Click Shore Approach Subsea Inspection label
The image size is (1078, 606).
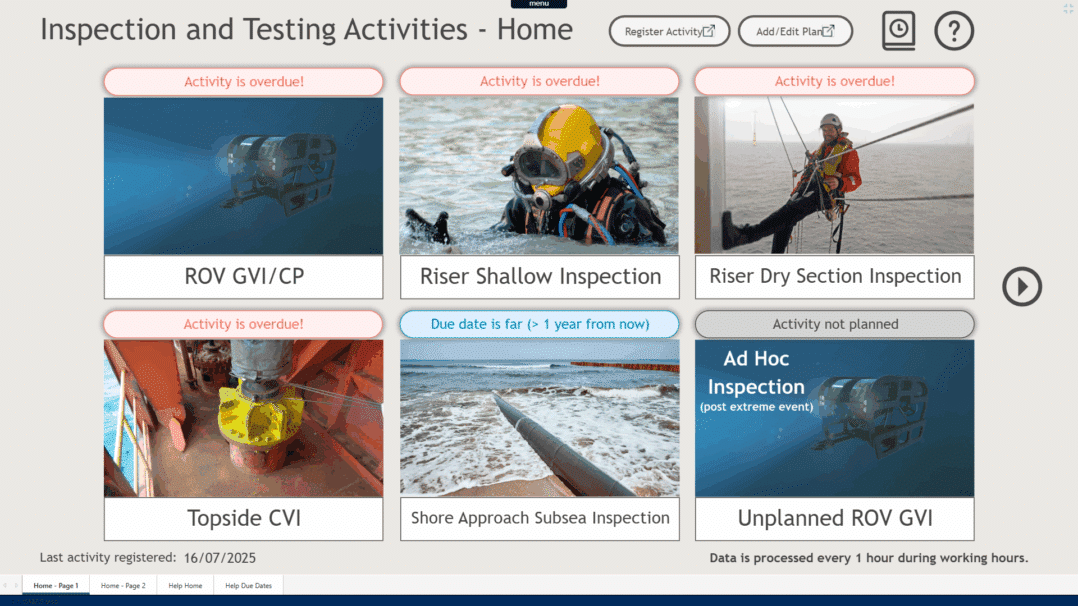(539, 518)
